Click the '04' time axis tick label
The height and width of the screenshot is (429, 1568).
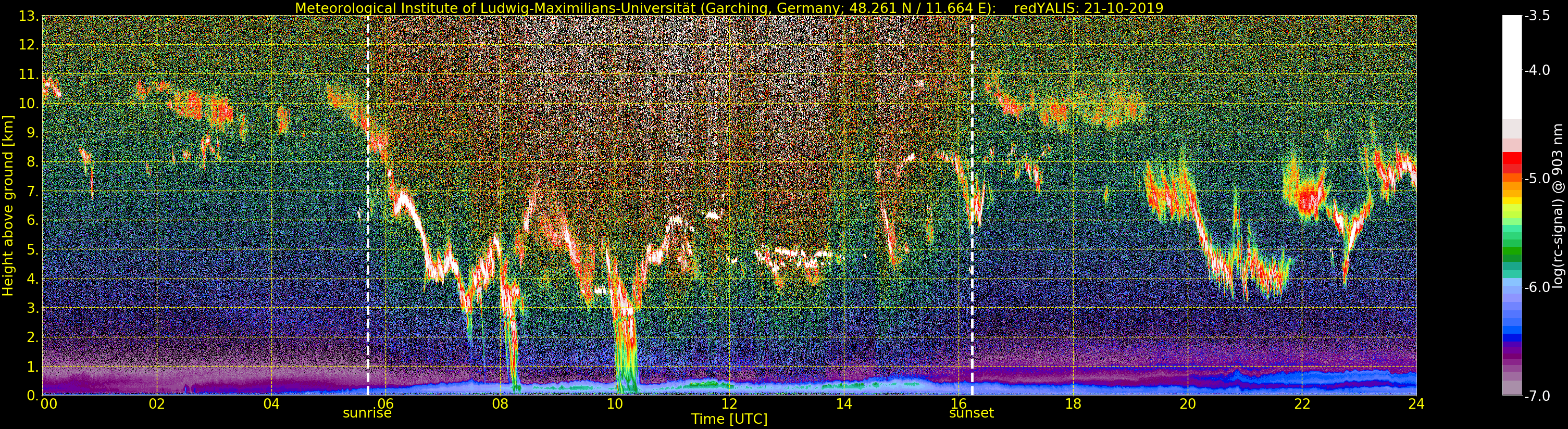pyautogui.click(x=271, y=404)
